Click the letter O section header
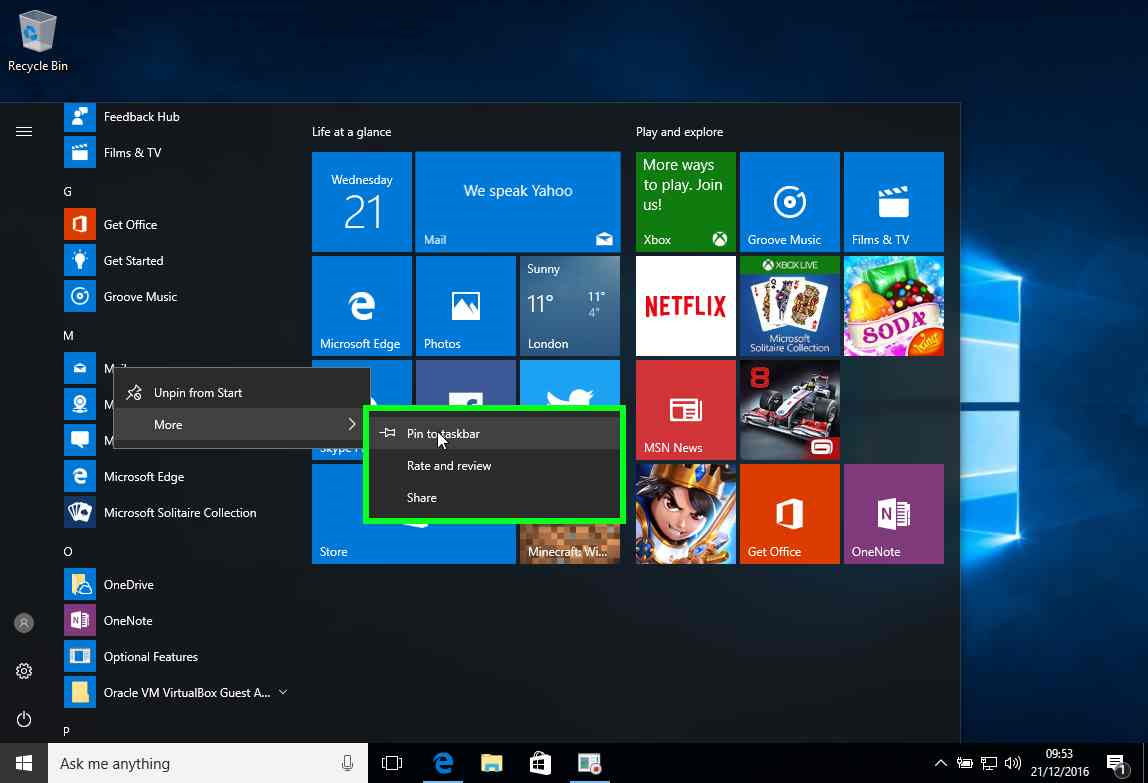This screenshot has width=1148, height=783. 67,552
